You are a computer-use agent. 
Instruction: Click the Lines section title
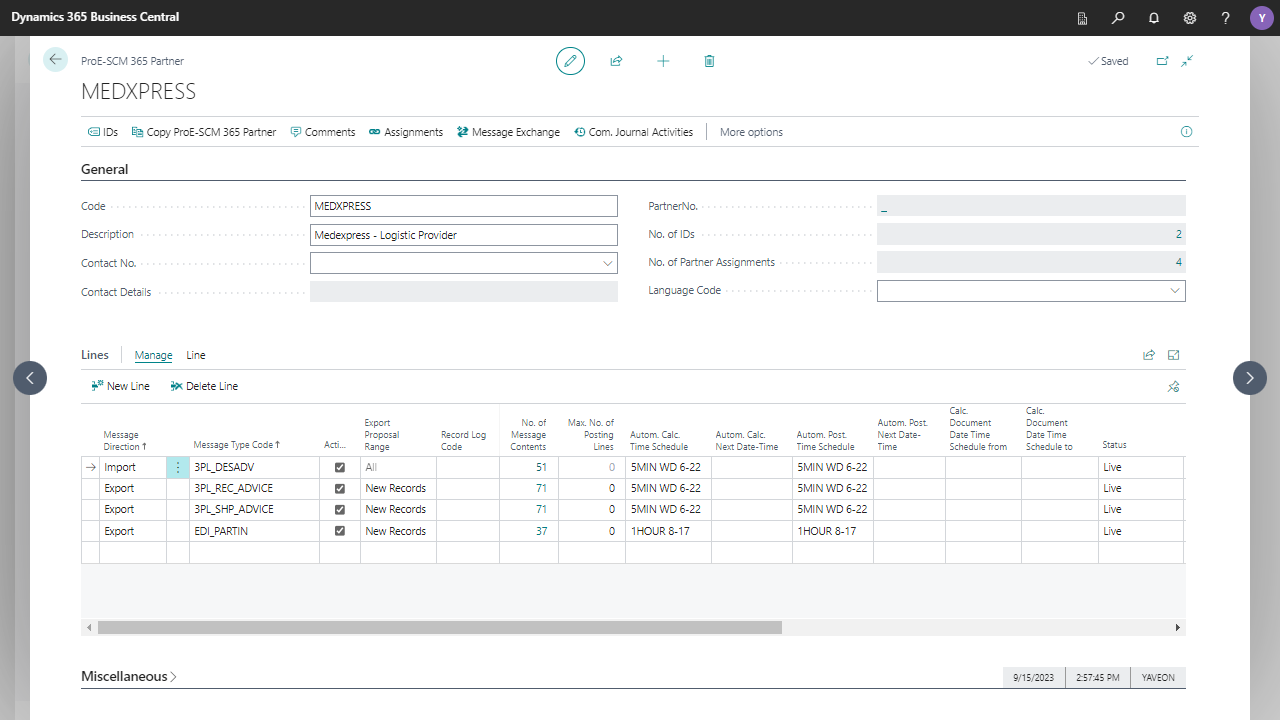[x=95, y=355]
